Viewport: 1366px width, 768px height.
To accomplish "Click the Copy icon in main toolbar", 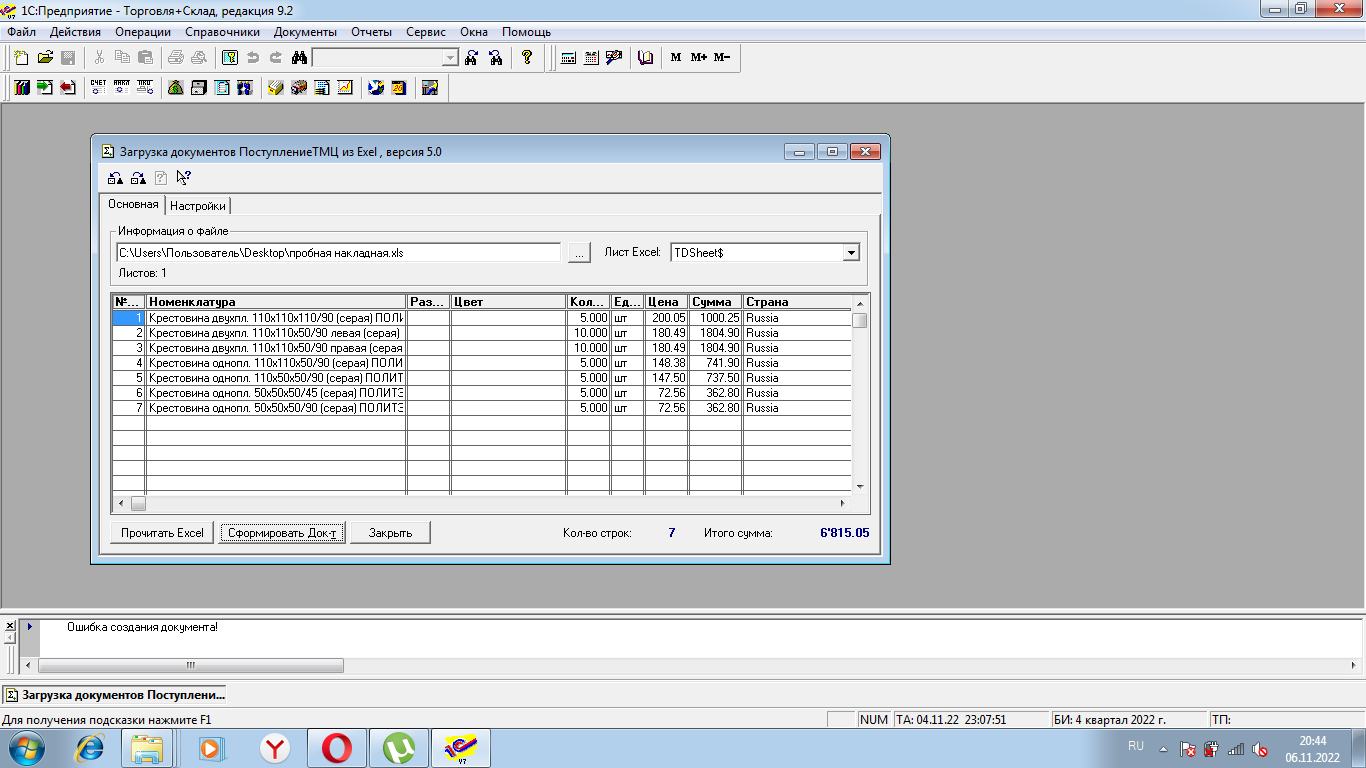I will click(123, 58).
